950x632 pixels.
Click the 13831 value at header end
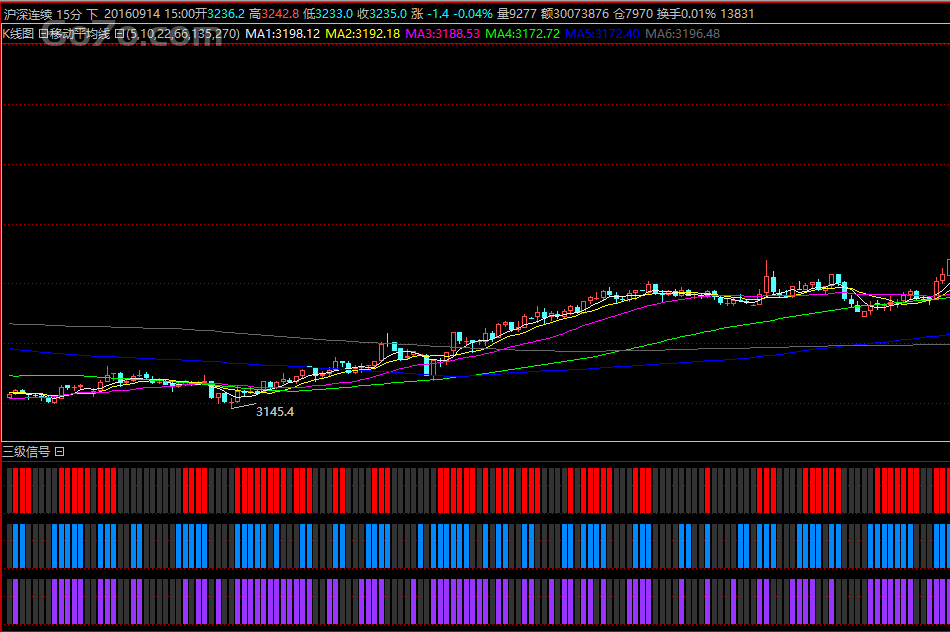737,13
